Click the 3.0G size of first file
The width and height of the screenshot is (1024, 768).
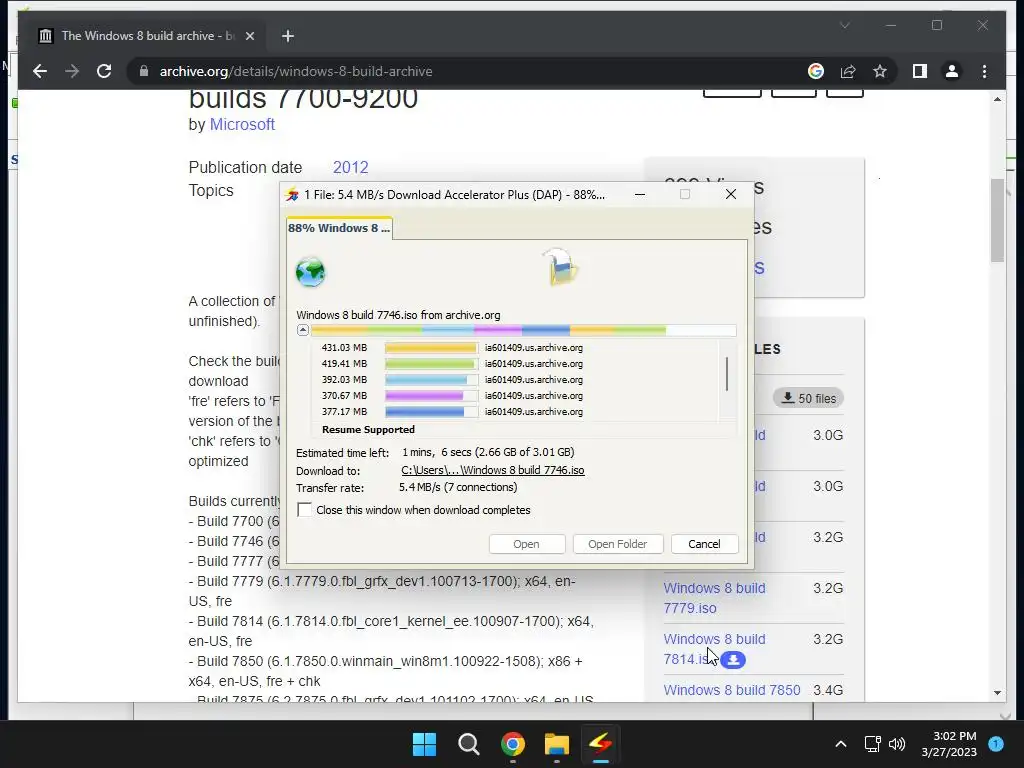(828, 436)
